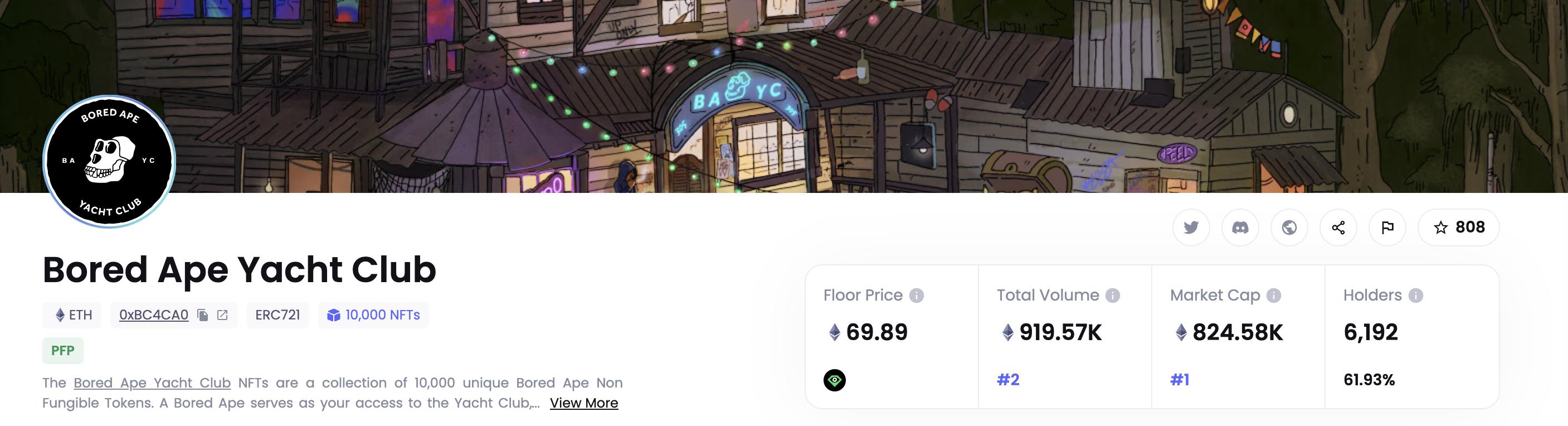The width and height of the screenshot is (1568, 426).
Task: Report collection with flag icon
Action: tap(1387, 227)
